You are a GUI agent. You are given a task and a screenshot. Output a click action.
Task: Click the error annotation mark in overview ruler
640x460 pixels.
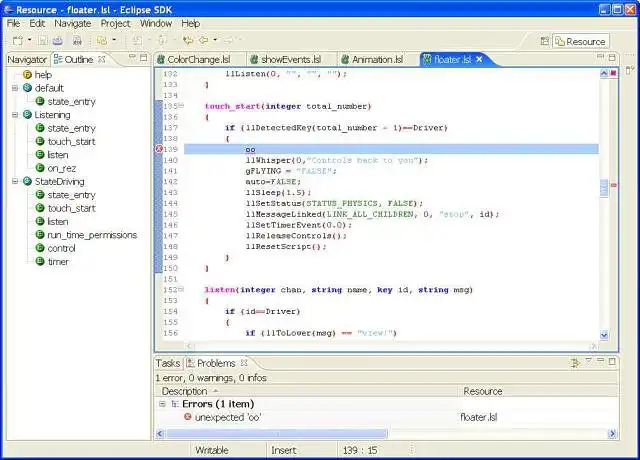(x=613, y=185)
